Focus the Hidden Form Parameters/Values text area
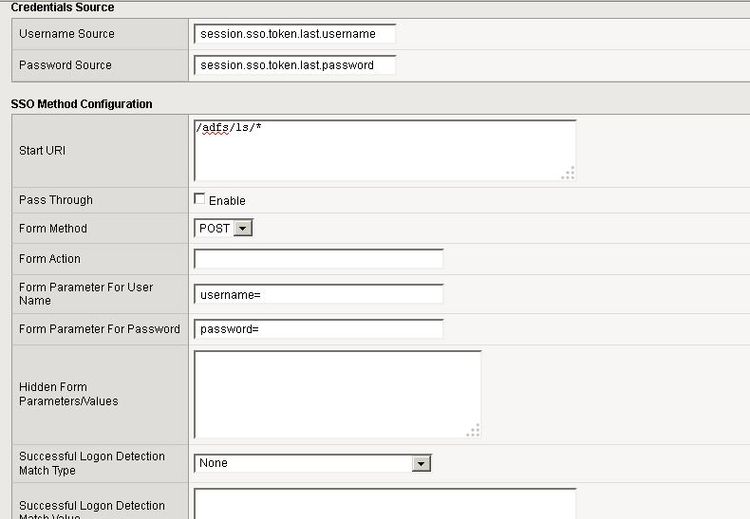Image resolution: width=750 pixels, height=519 pixels. [x=337, y=394]
